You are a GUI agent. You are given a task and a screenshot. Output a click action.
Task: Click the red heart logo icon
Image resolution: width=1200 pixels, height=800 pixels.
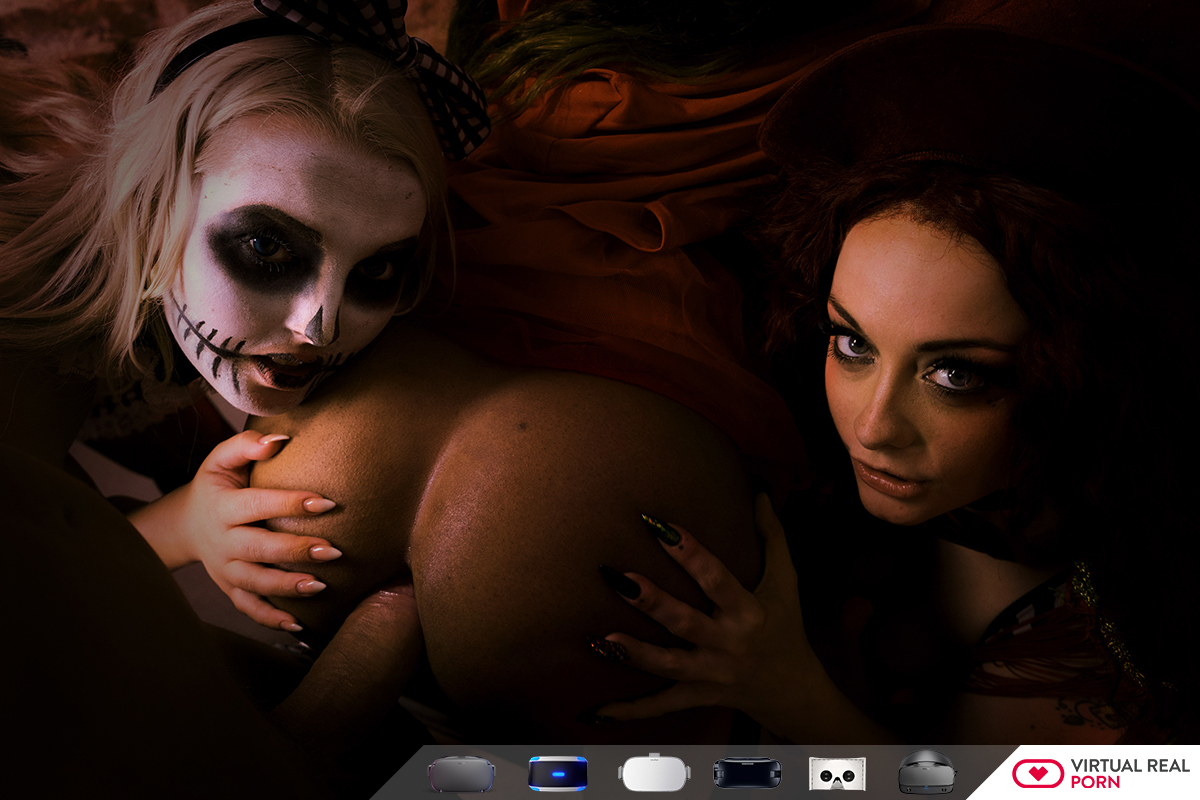point(1037,773)
